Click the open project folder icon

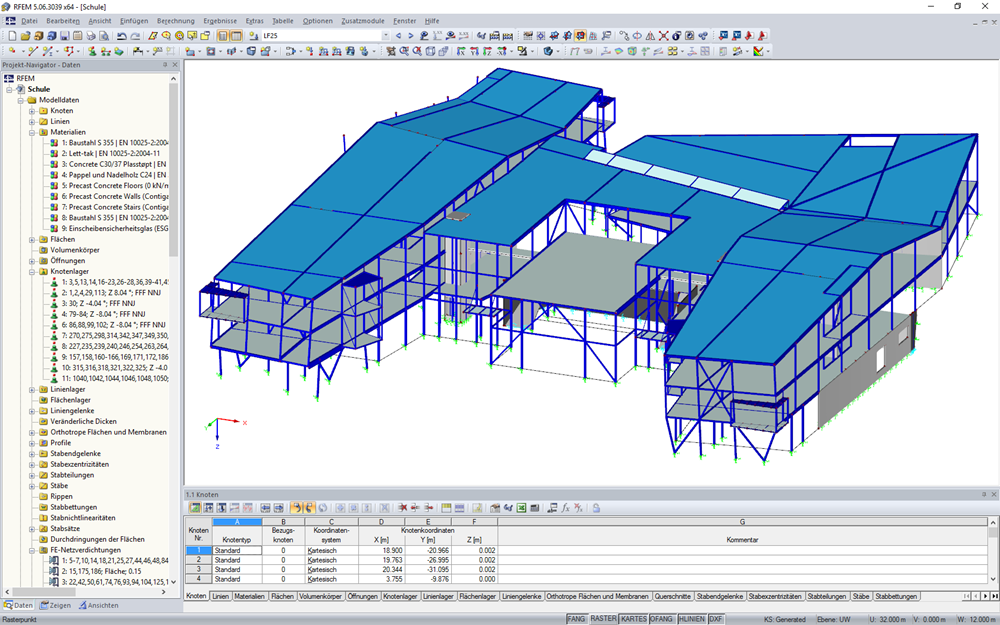tap(25, 37)
